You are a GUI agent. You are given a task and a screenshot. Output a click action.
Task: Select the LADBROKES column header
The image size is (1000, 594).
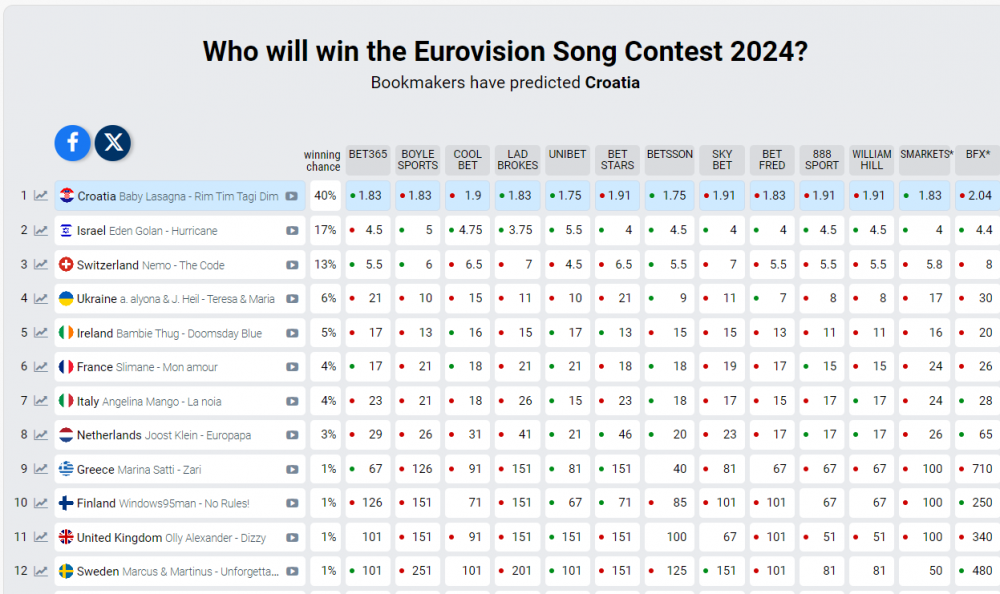click(x=517, y=160)
